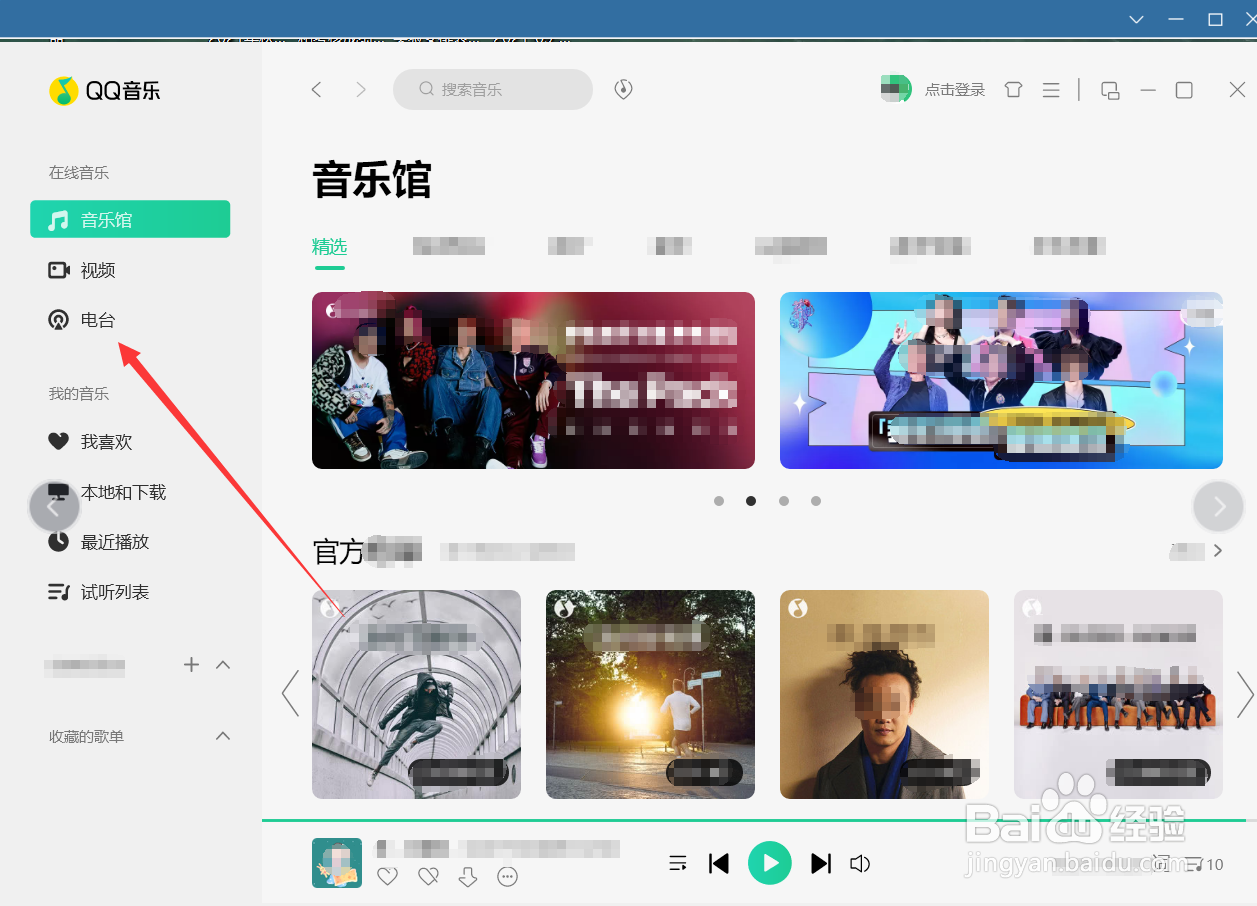
Task: Mark the playing song as disliked
Action: pos(428,876)
